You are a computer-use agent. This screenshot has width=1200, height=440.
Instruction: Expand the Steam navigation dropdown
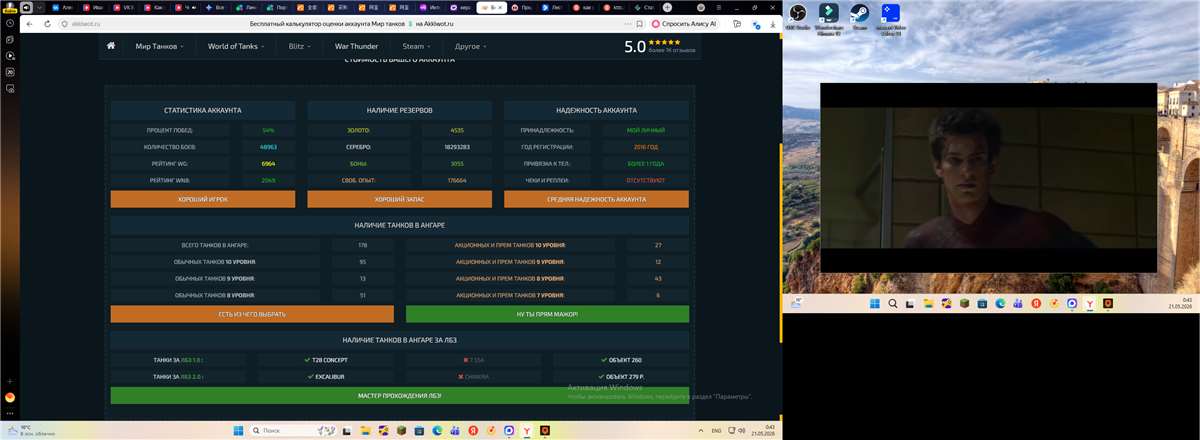tap(417, 46)
